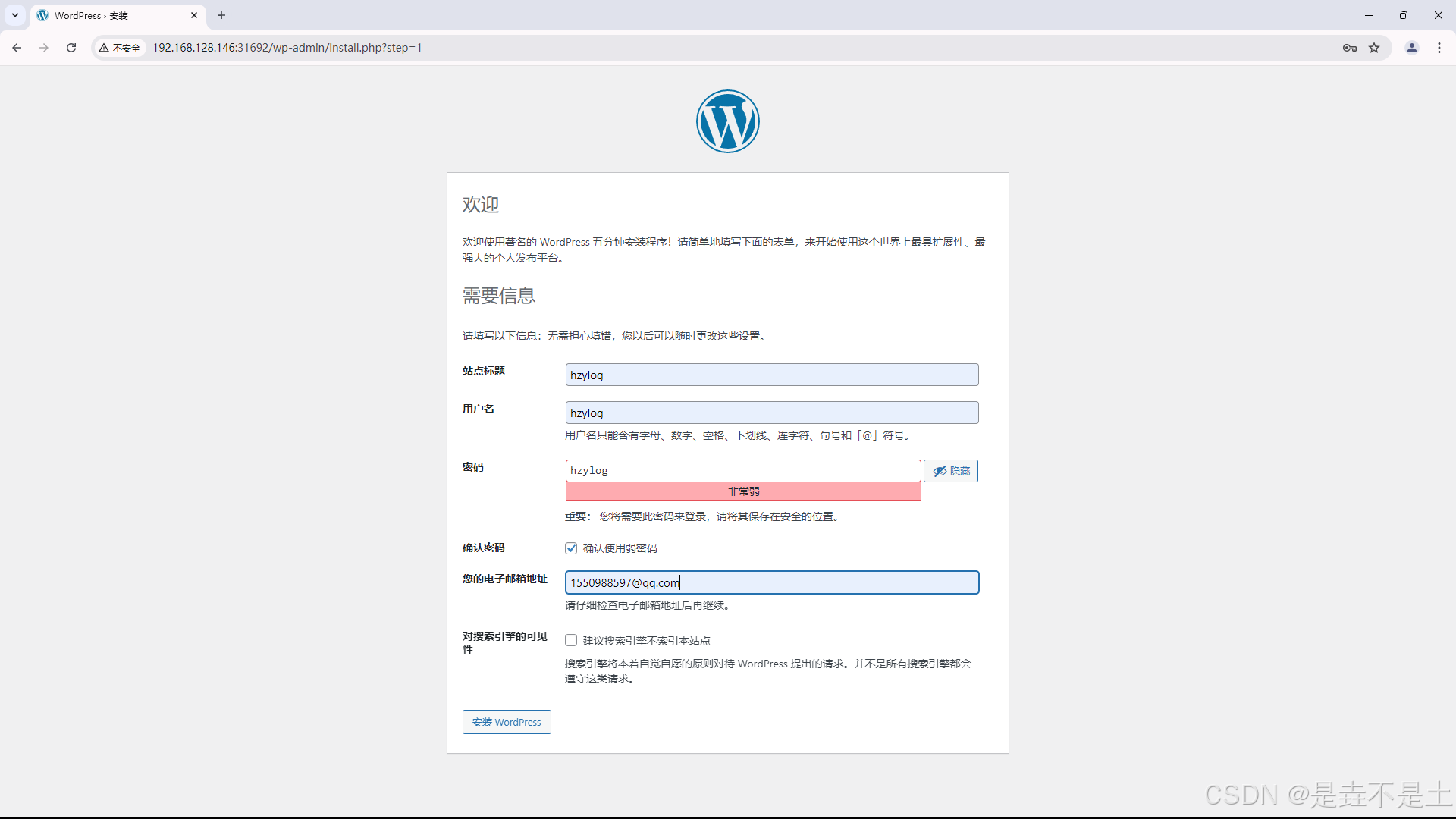Click the WordPress logo above the form
The width and height of the screenshot is (1456, 819).
727,121
